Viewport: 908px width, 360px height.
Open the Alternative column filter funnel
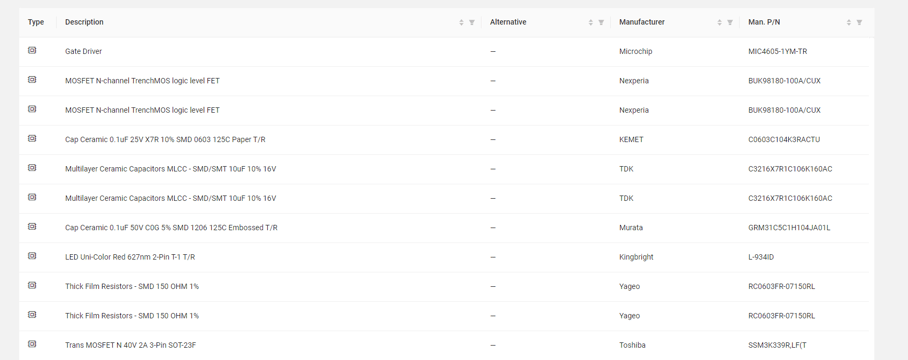click(x=601, y=23)
